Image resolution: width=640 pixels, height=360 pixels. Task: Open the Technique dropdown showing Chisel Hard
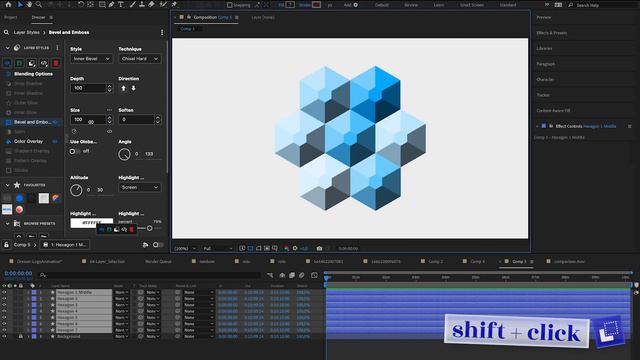[x=140, y=59]
